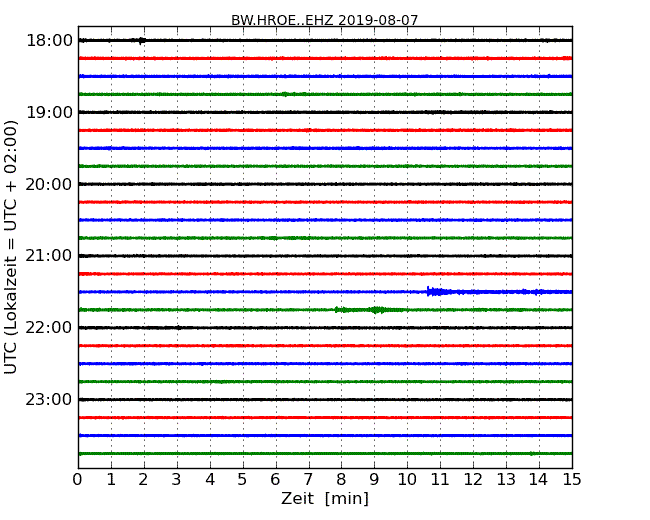Click the 3 minute tick label

click(x=177, y=480)
